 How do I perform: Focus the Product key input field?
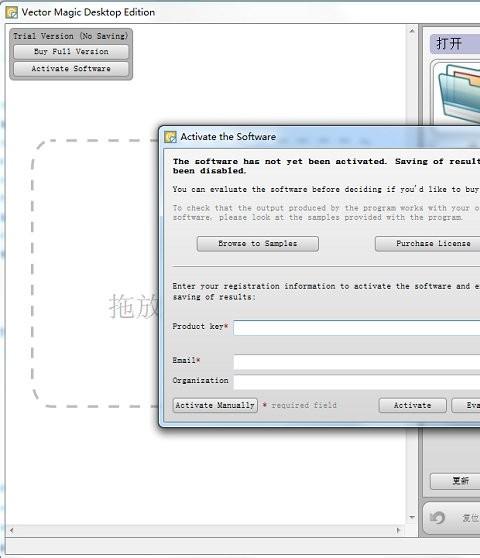(x=357, y=327)
